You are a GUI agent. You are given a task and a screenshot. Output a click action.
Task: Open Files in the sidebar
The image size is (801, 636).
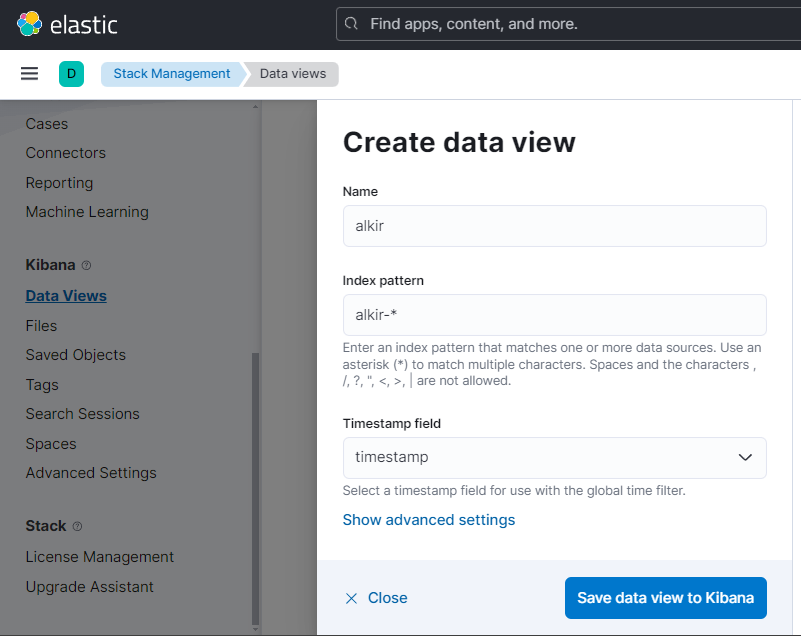pyautogui.click(x=41, y=326)
